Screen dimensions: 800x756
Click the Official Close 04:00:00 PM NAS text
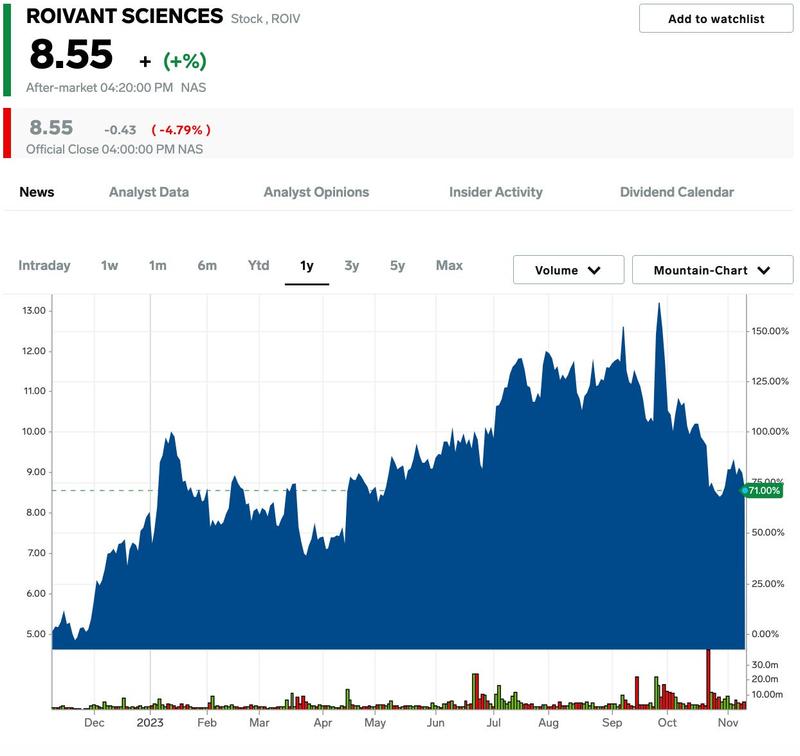point(114,149)
